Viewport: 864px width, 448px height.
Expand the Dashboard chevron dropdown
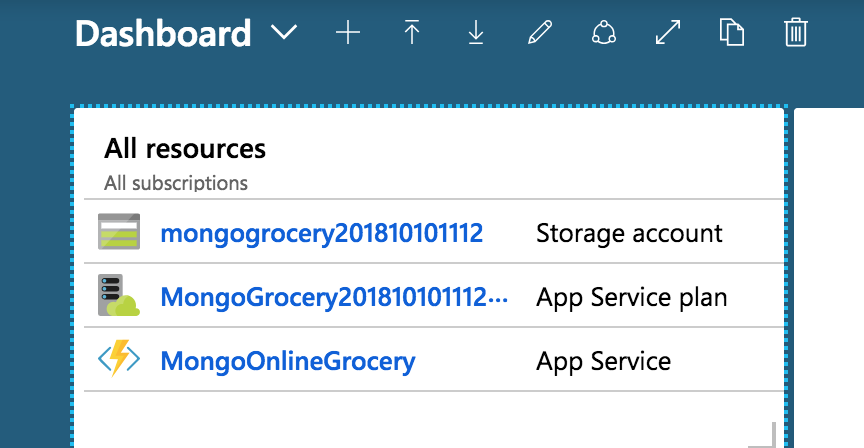(x=284, y=33)
